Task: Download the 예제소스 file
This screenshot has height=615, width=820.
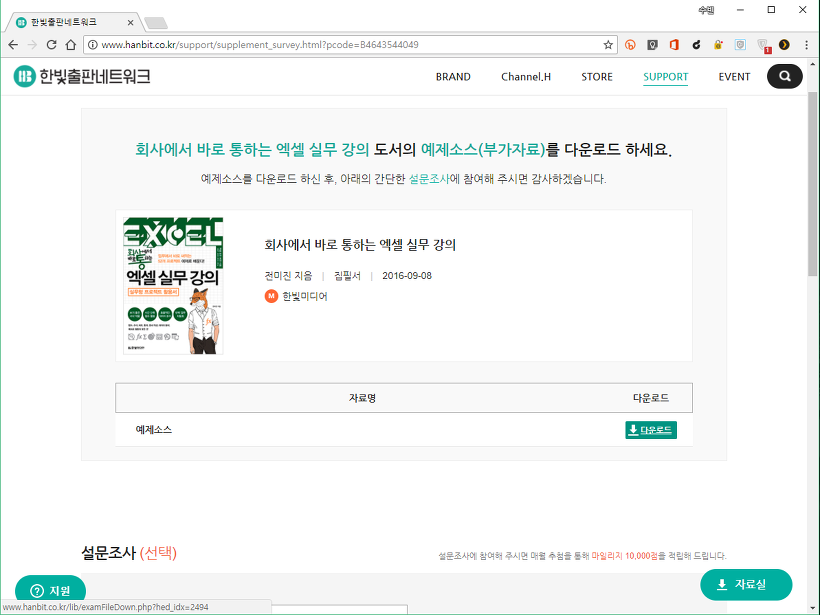Action: point(651,430)
